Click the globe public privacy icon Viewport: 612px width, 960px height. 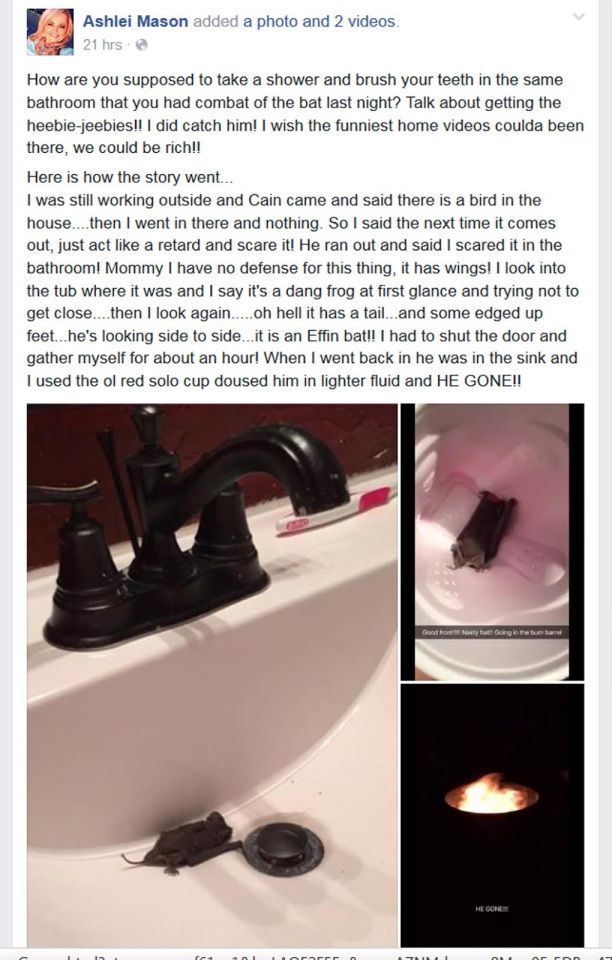(141, 45)
